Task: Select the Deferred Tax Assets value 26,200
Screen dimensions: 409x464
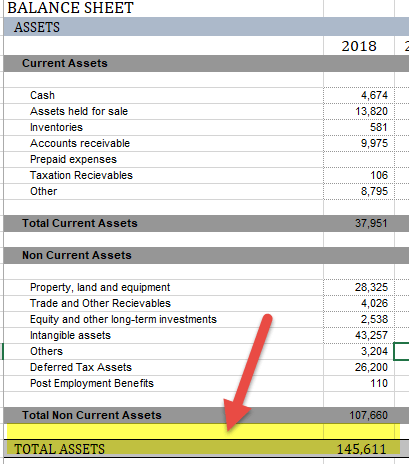Action: pyautogui.click(x=371, y=367)
